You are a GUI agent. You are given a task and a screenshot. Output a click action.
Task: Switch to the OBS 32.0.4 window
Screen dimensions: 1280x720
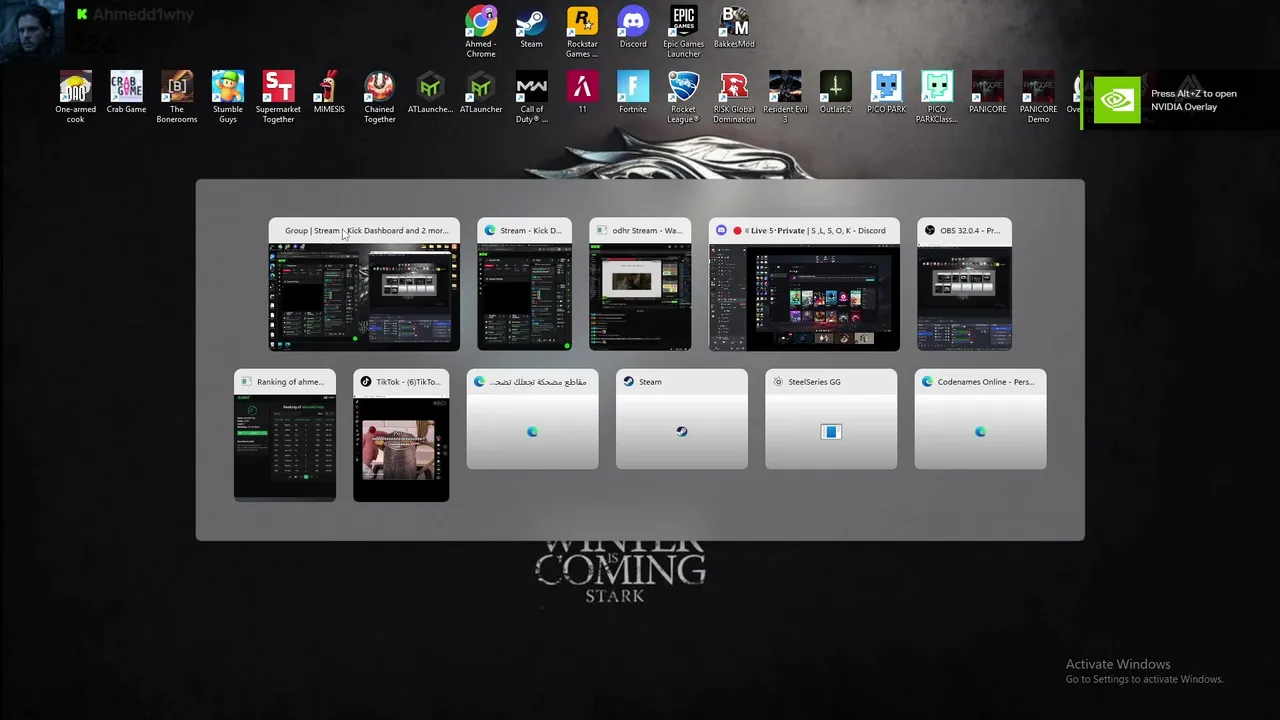coord(964,284)
